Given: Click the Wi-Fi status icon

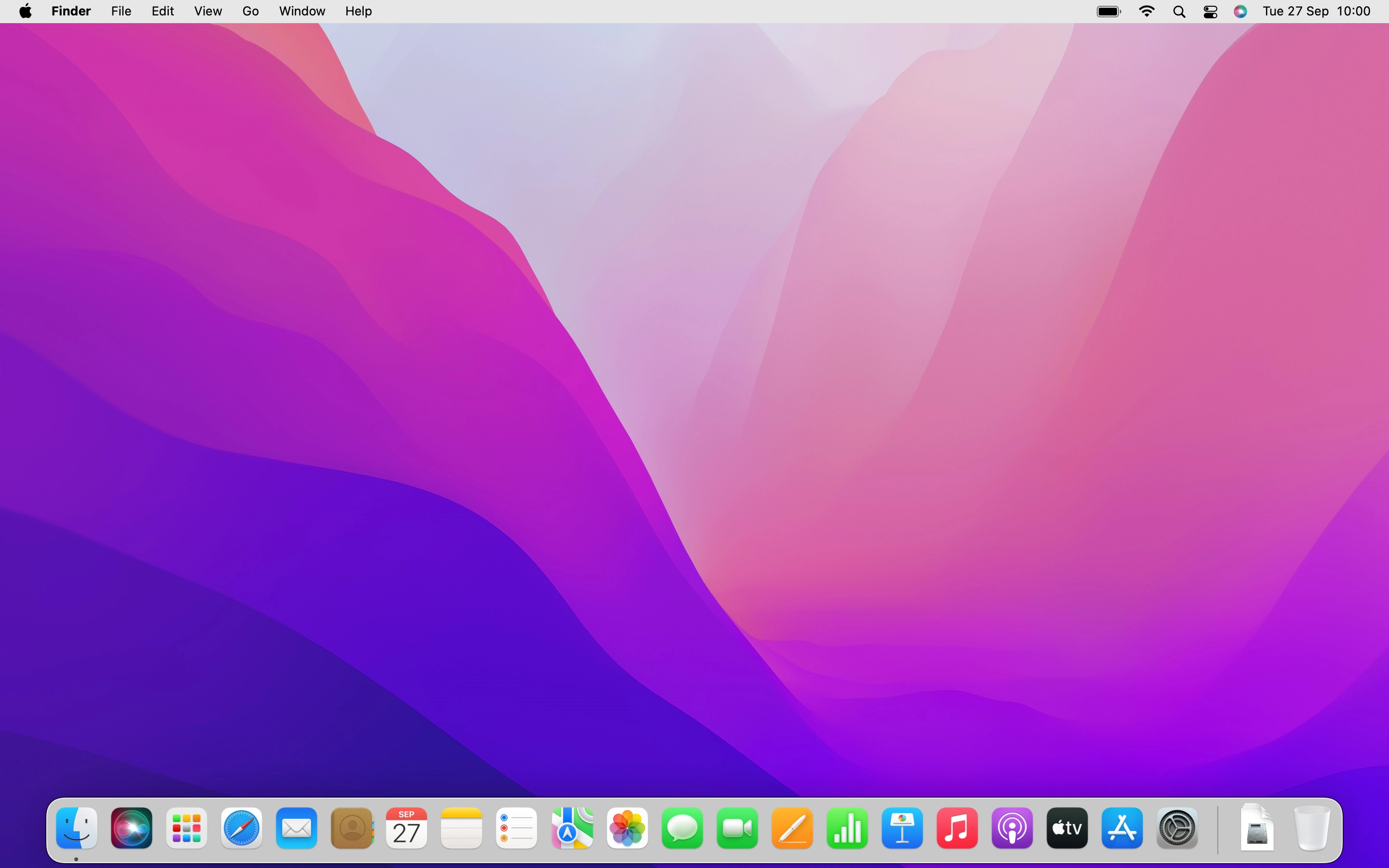Looking at the screenshot, I should 1147,12.
